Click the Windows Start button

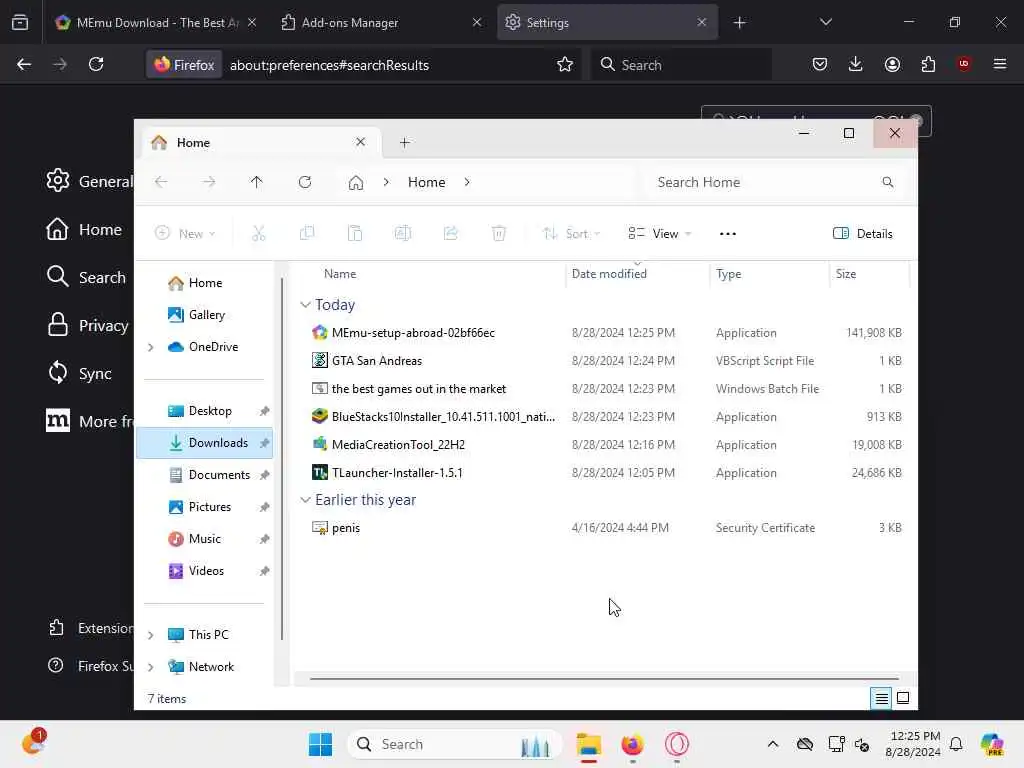pyautogui.click(x=320, y=744)
